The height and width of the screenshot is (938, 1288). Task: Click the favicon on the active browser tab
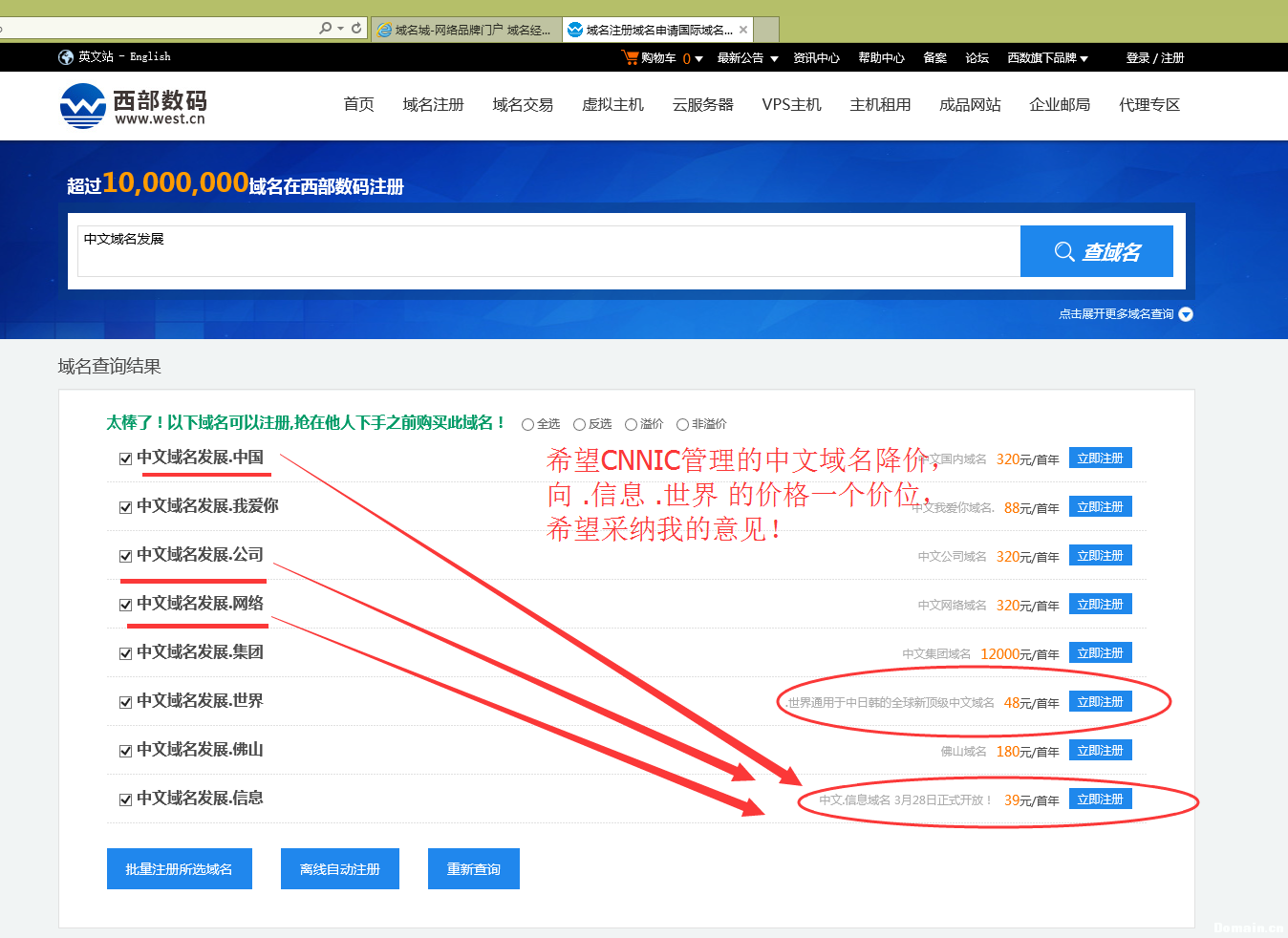[576, 29]
